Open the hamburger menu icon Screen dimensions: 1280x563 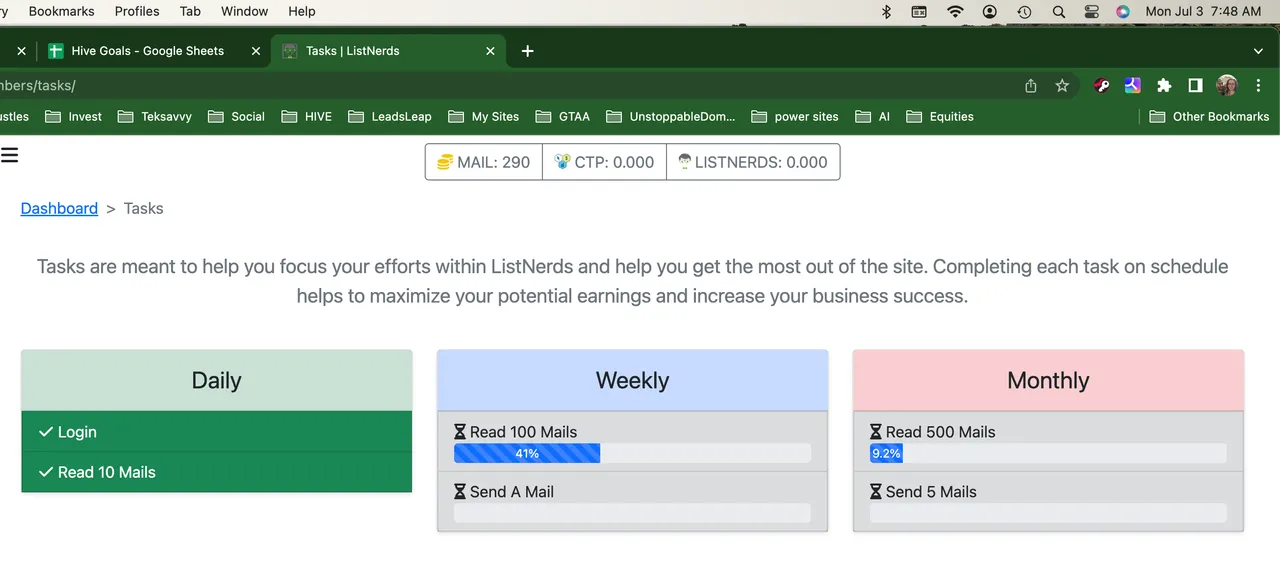(10, 154)
